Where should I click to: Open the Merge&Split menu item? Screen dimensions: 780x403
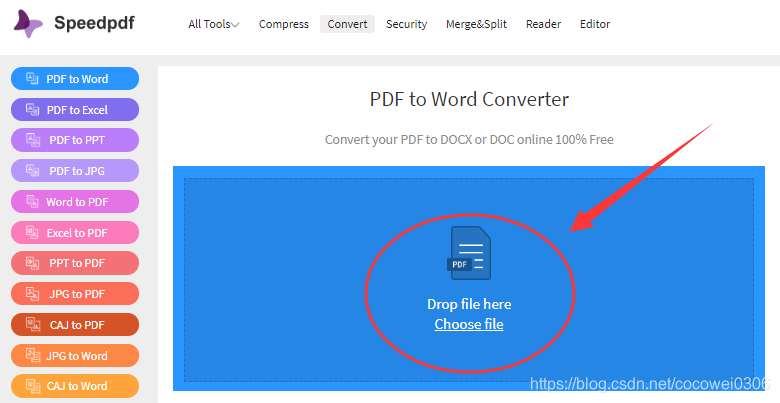pyautogui.click(x=476, y=24)
